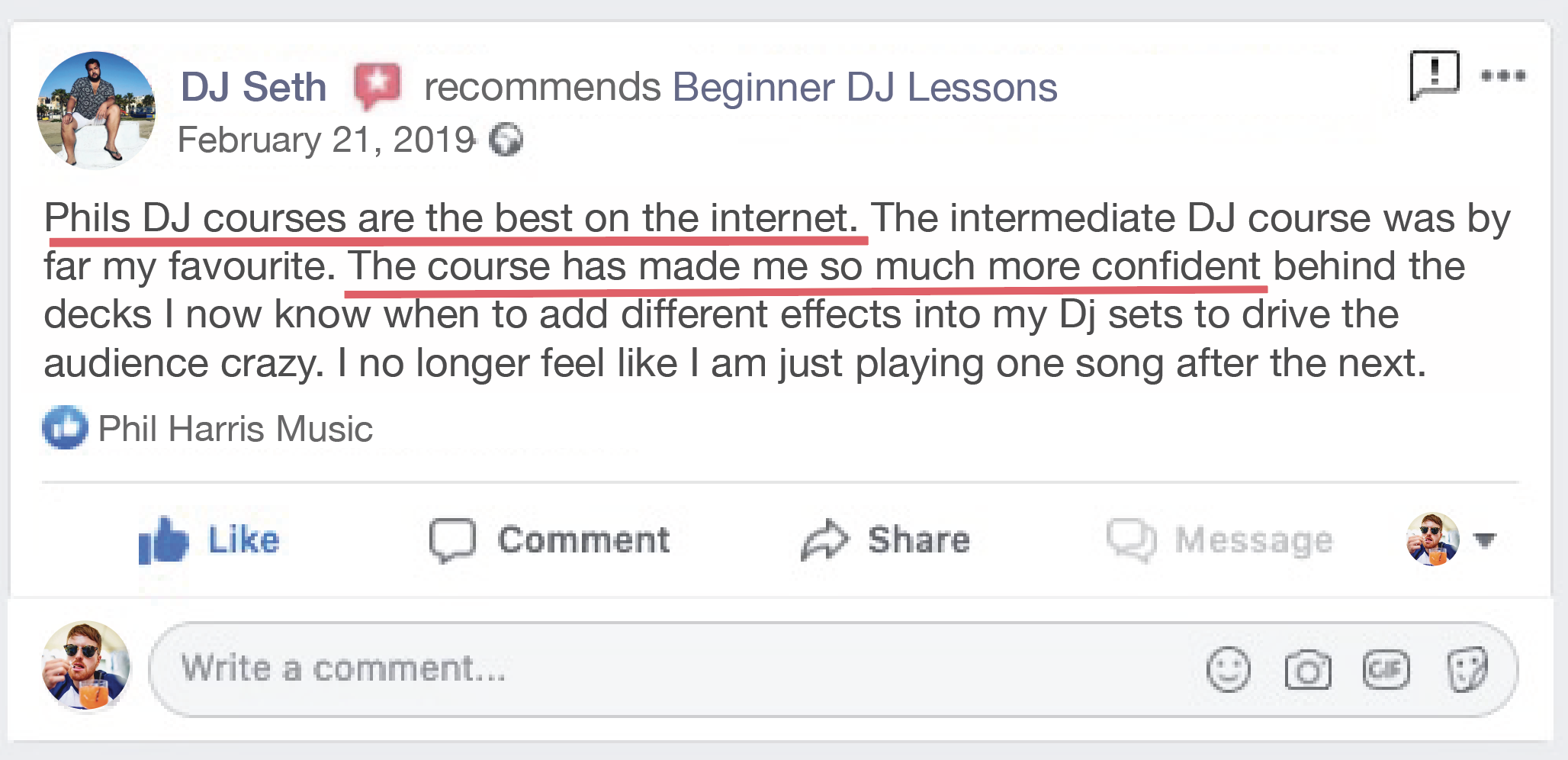Focus the Write a comment field
1568x760 pixels.
coord(833,669)
